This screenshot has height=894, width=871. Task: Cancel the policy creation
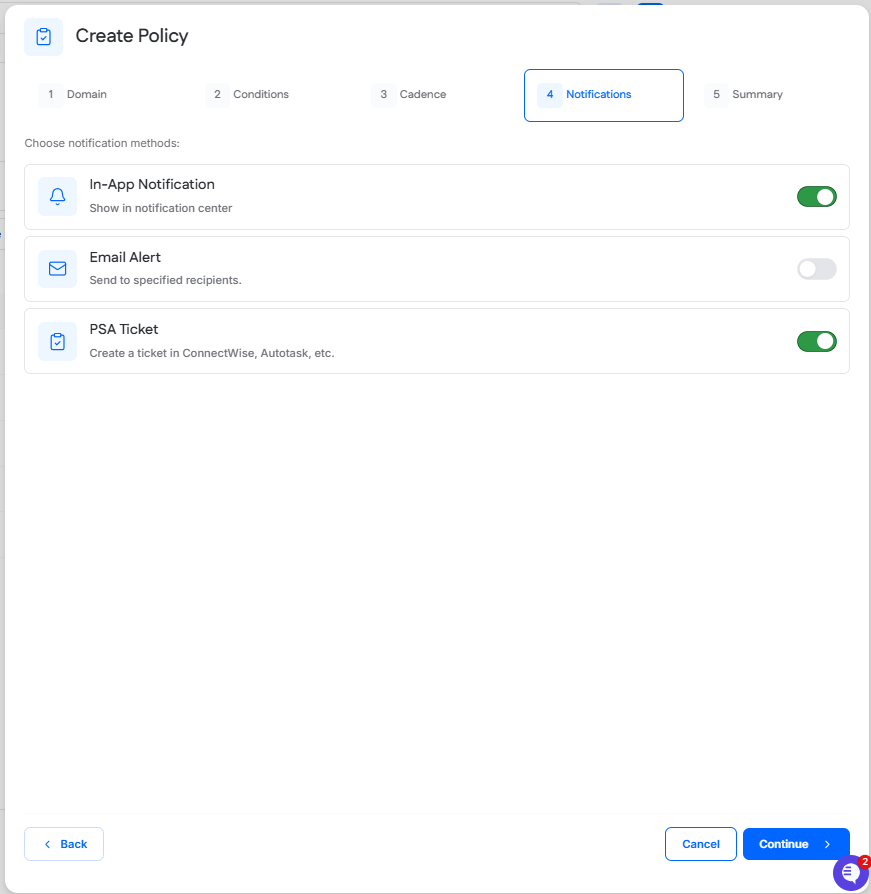point(701,844)
